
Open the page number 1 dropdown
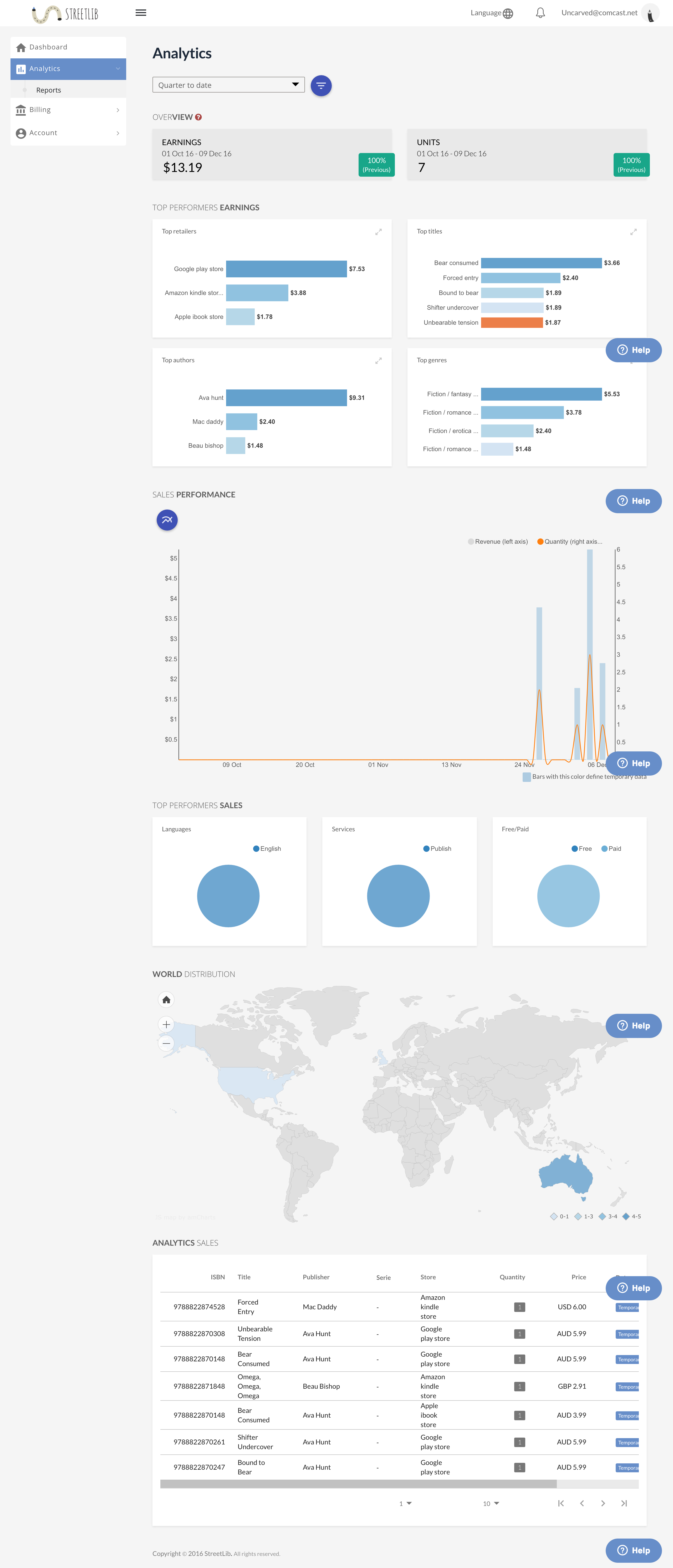tap(405, 1504)
